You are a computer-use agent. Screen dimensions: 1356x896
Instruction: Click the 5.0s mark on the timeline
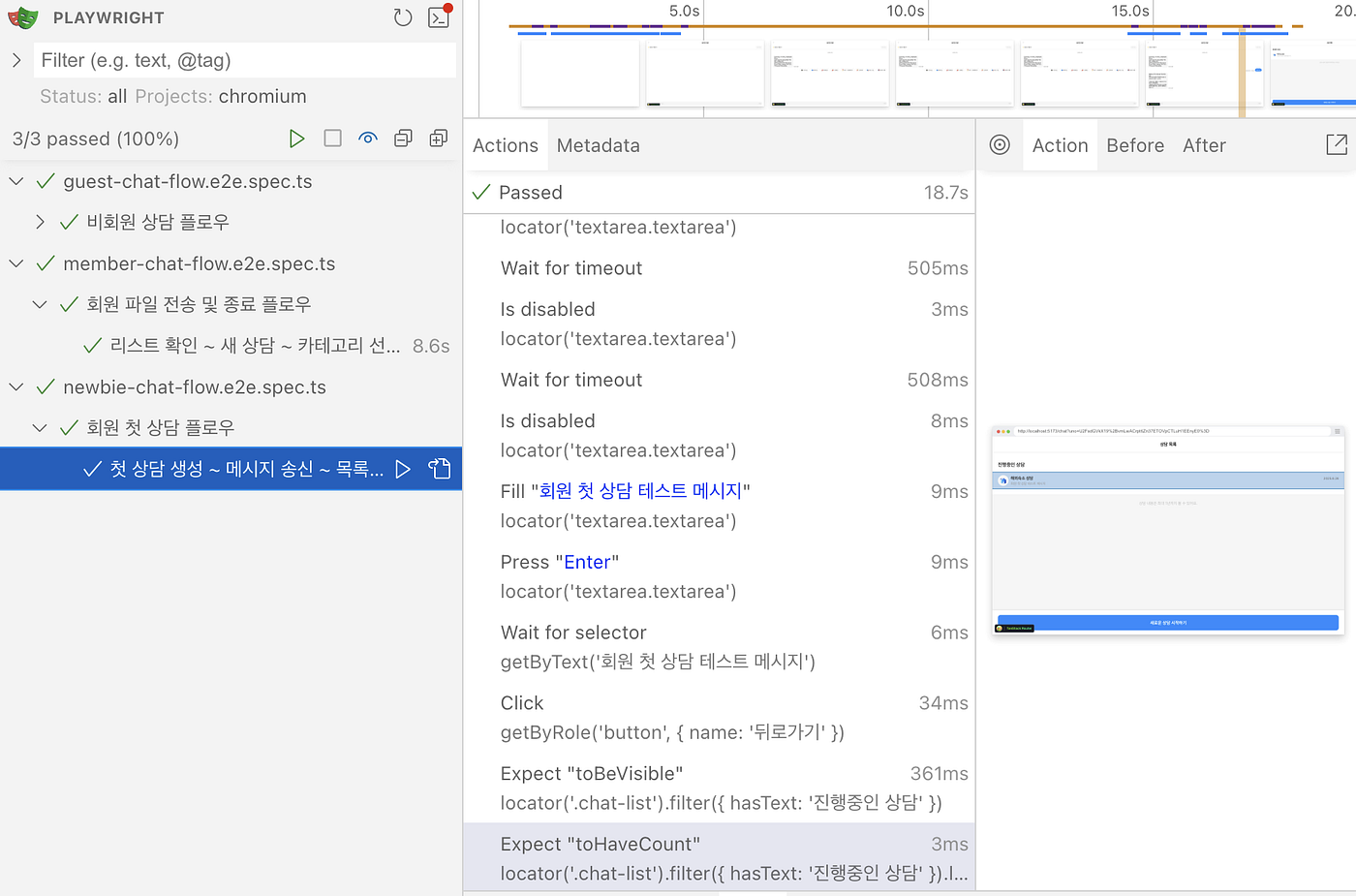coord(685,11)
